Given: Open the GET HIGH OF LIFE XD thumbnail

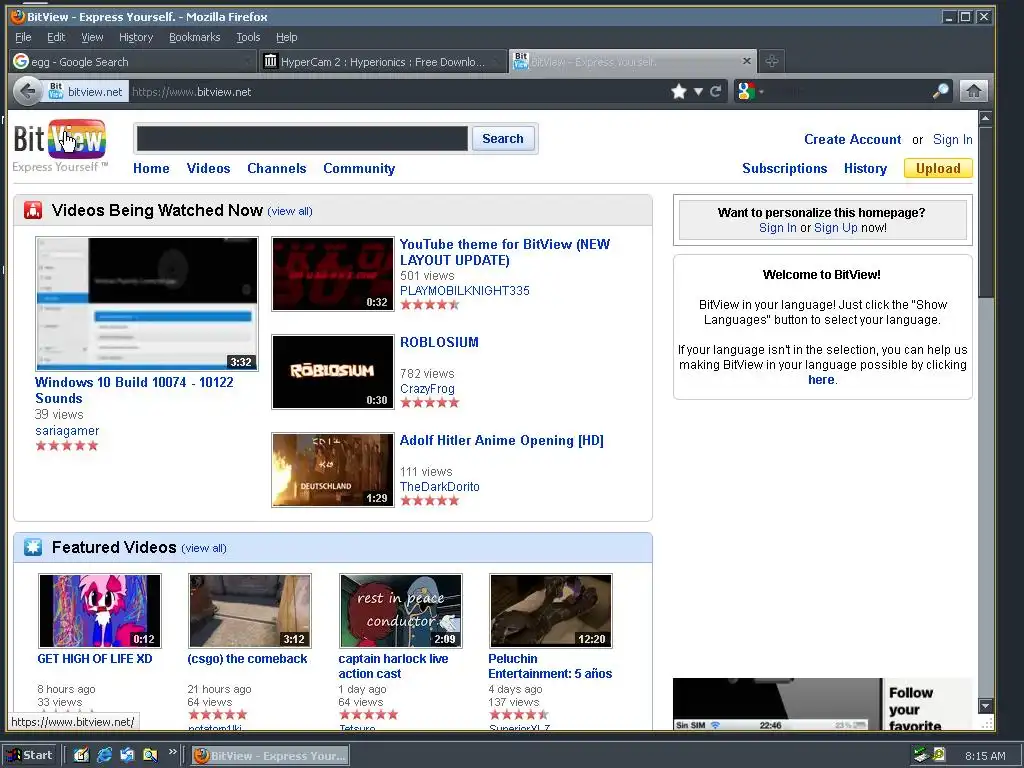Looking at the screenshot, I should 100,611.
